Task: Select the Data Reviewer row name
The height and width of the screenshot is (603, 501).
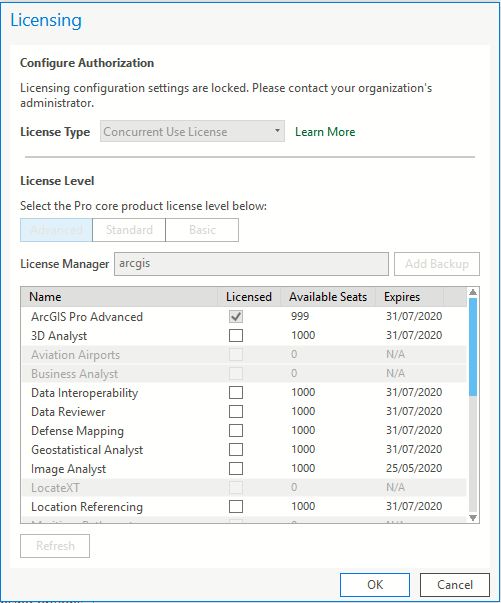Action: pyautogui.click(x=68, y=412)
